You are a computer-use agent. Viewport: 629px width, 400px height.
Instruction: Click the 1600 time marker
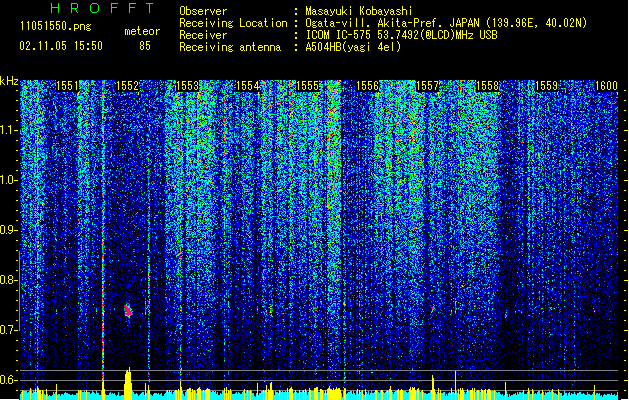[606, 86]
